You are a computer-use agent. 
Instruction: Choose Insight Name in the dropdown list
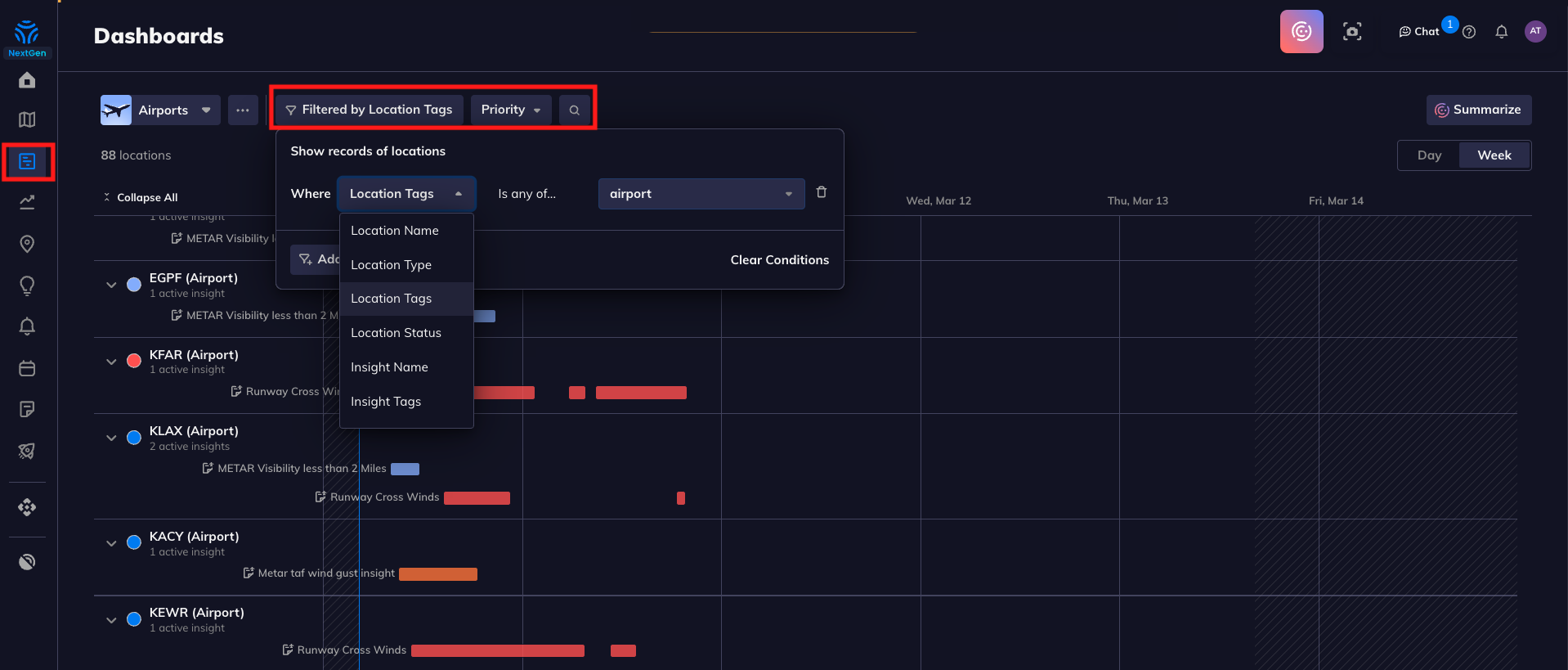pos(389,367)
